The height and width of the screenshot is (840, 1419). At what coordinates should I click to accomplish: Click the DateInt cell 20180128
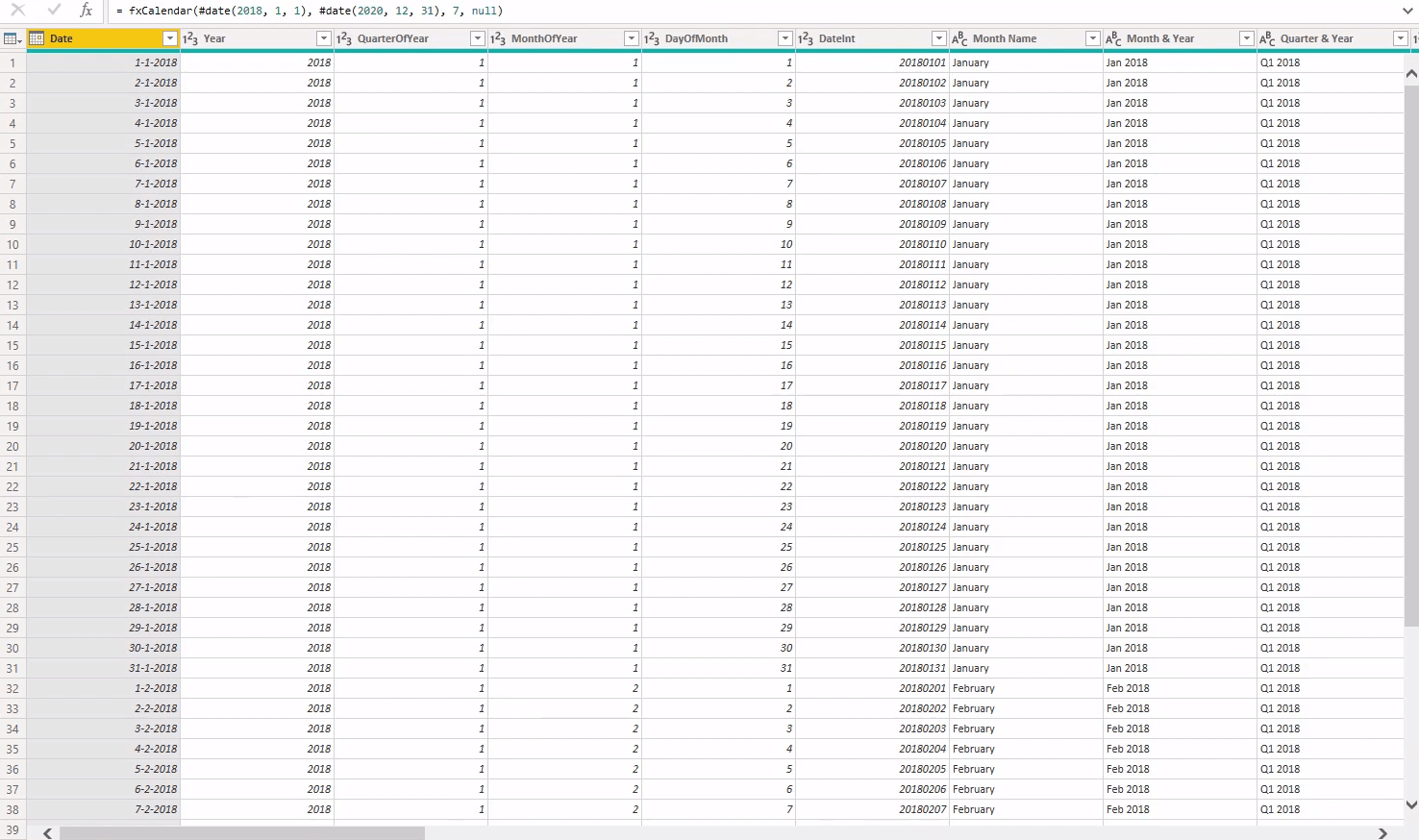click(x=873, y=607)
